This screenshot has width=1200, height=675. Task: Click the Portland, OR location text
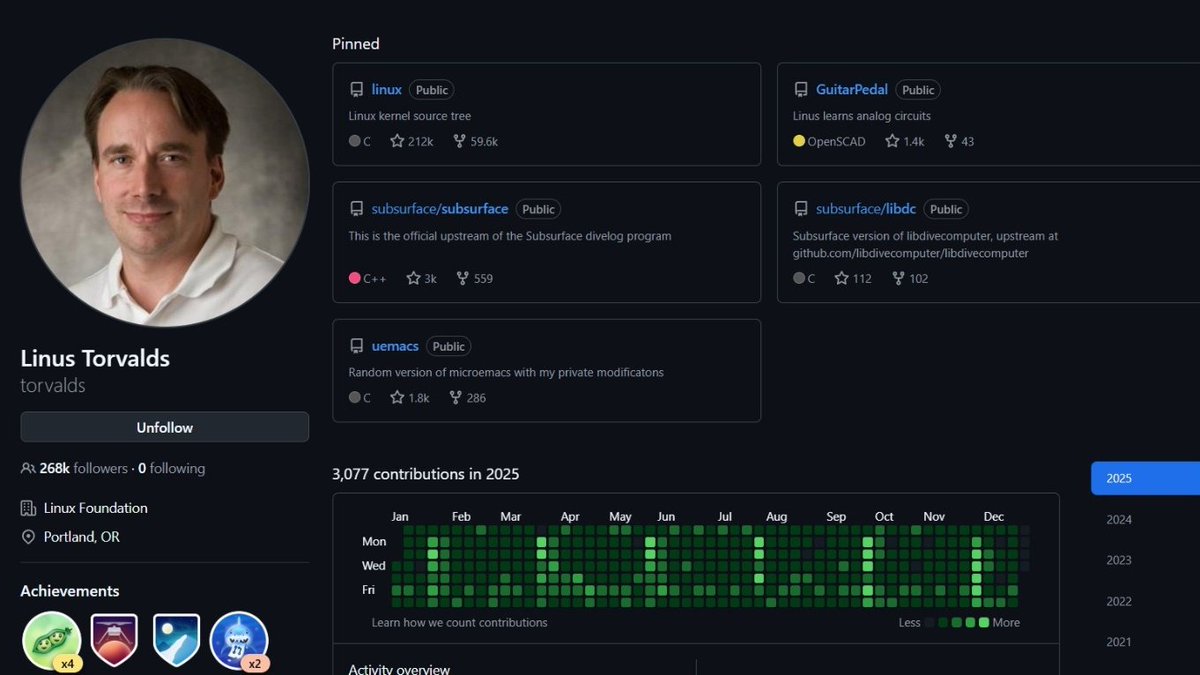click(82, 537)
